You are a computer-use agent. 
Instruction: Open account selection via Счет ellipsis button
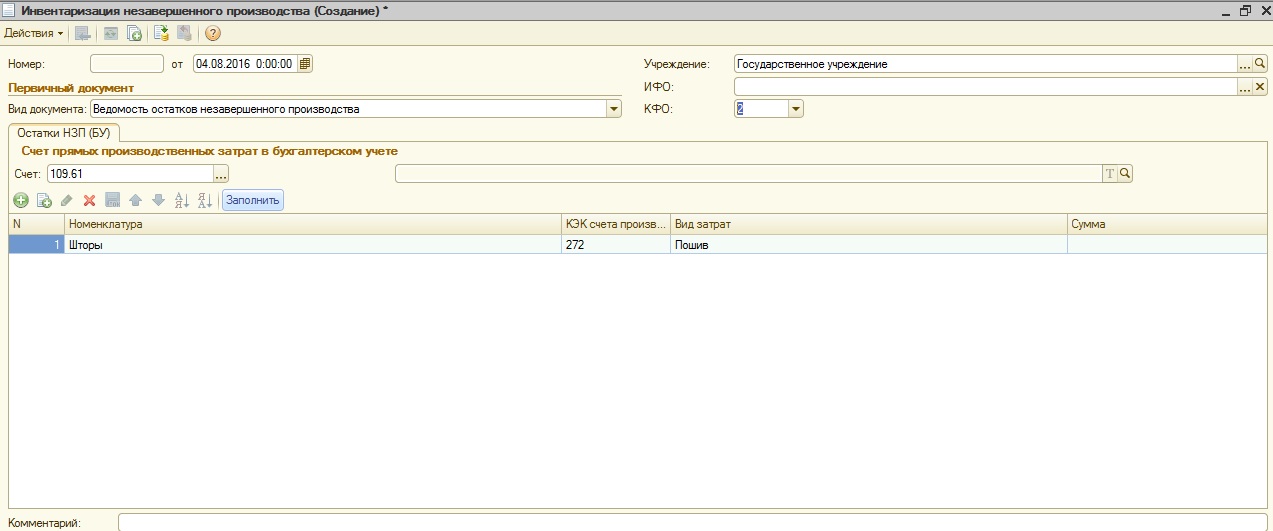(x=221, y=174)
